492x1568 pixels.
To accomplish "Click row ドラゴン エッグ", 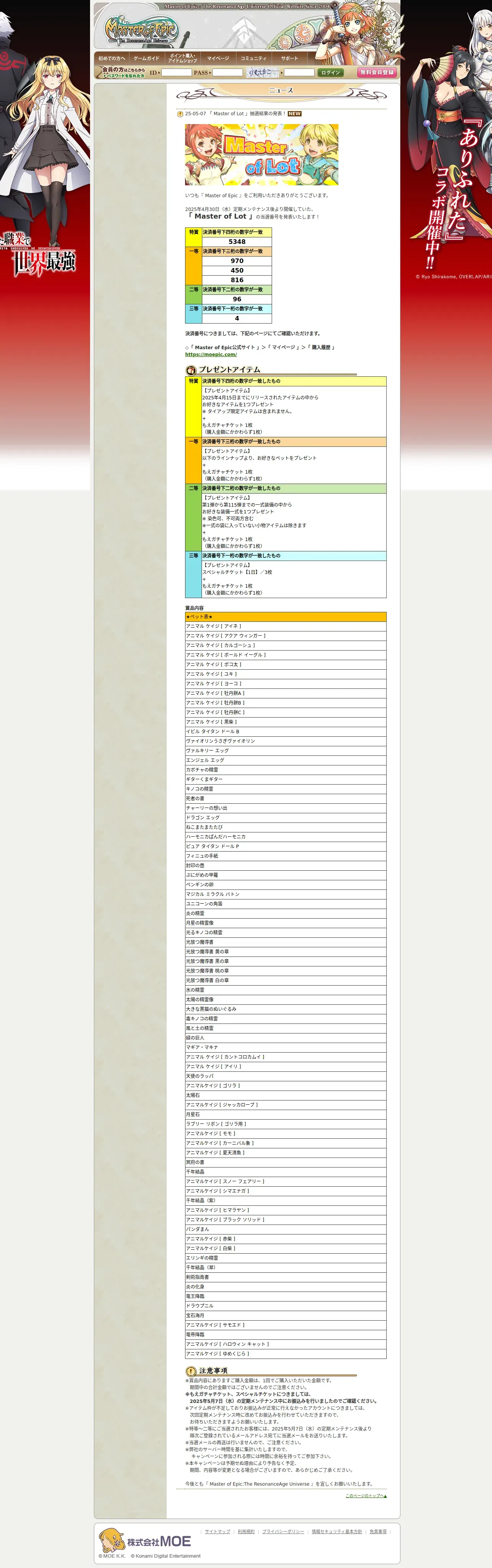I will tap(285, 818).
